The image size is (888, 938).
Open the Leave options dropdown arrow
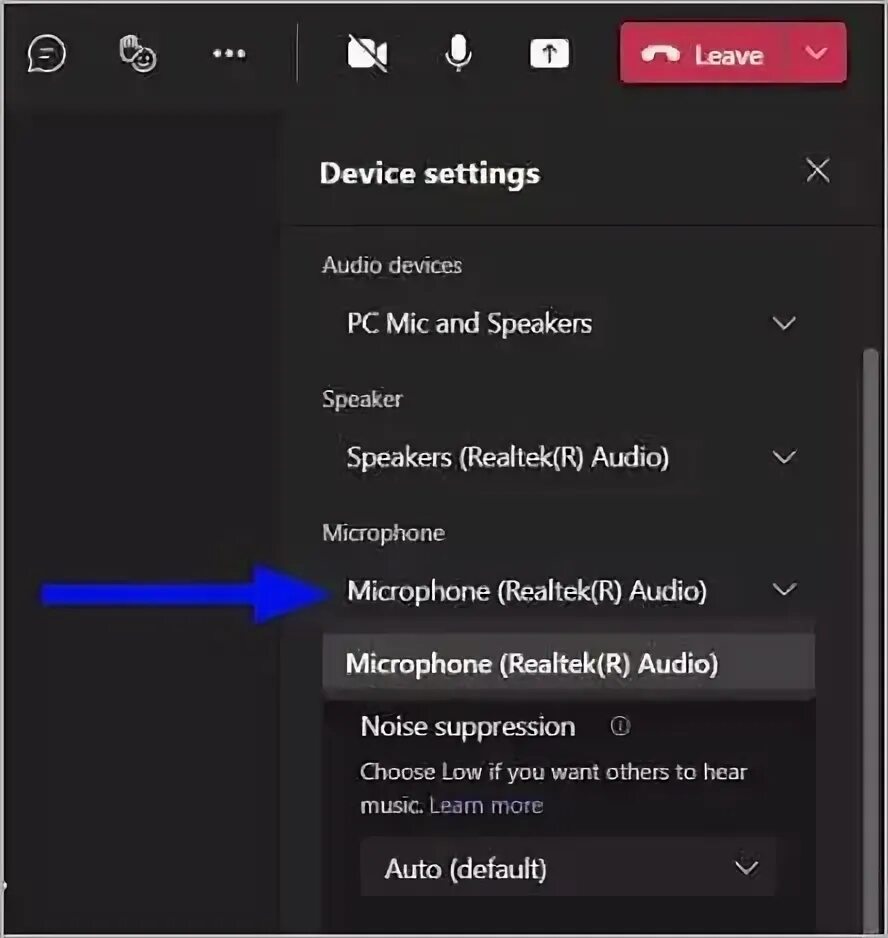(x=816, y=53)
